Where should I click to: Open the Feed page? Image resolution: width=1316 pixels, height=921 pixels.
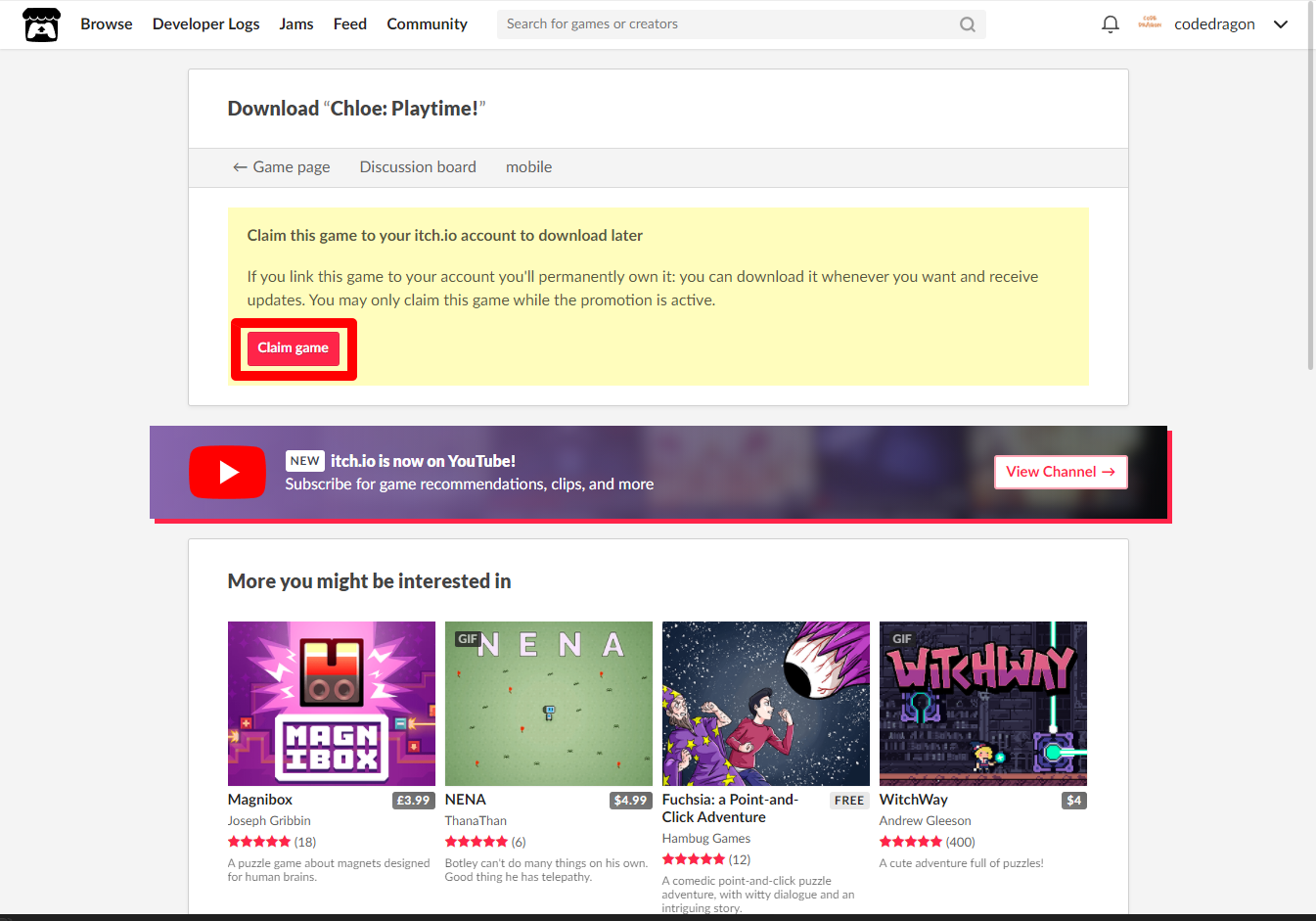tap(350, 23)
